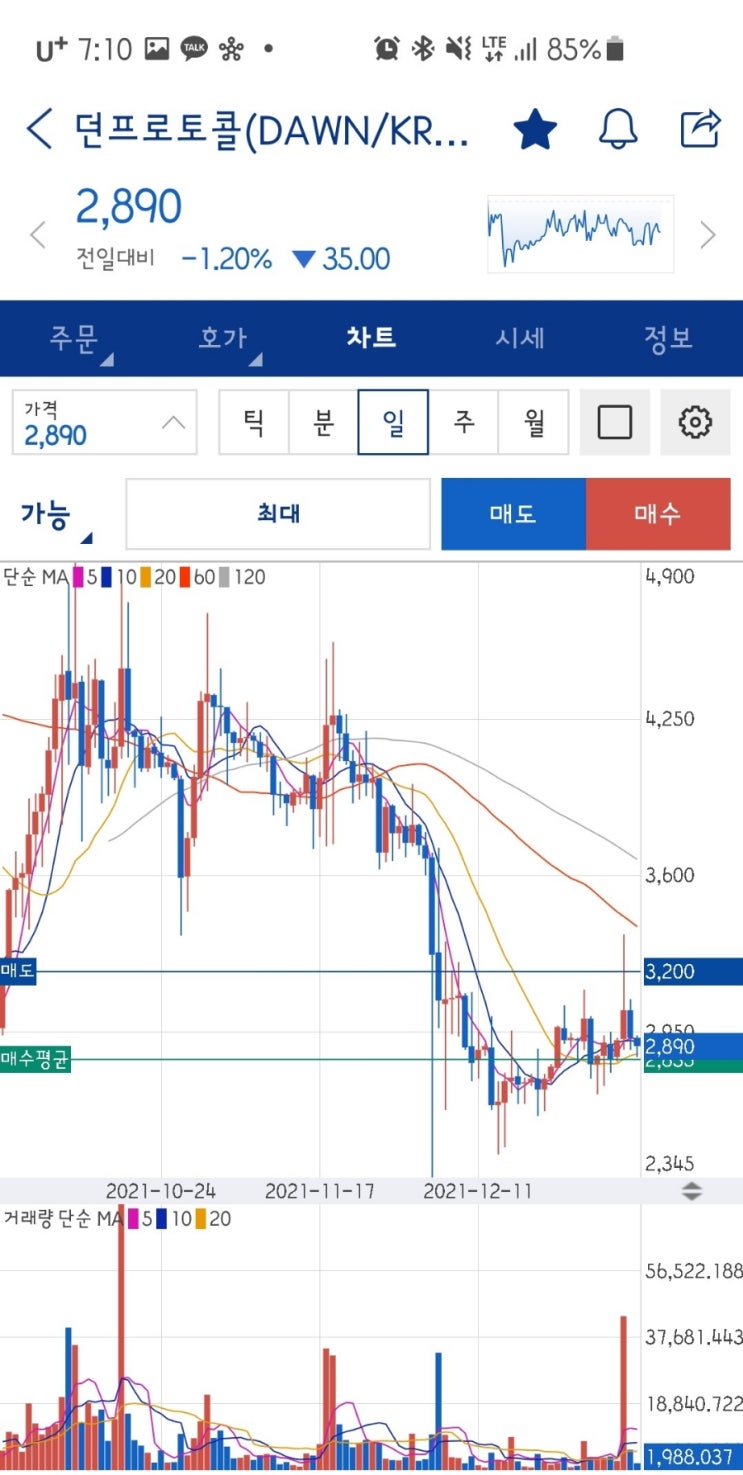Image resolution: width=743 pixels, height=1475 pixels.
Task: Click the current price 2,890
Action: coord(128,207)
